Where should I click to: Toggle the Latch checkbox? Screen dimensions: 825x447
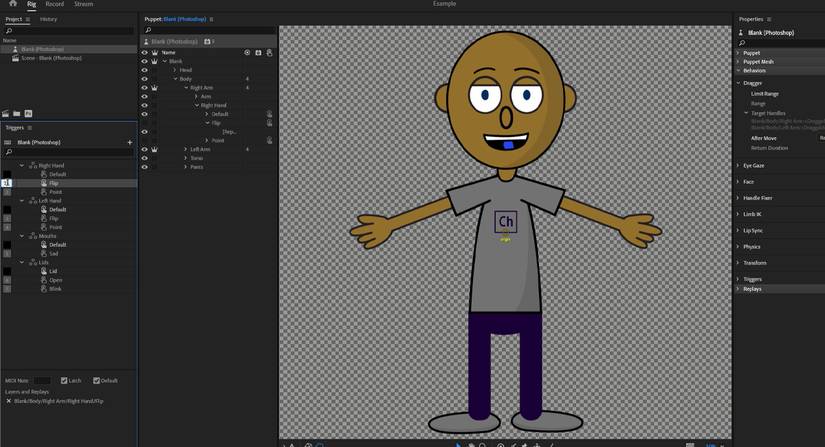point(64,381)
